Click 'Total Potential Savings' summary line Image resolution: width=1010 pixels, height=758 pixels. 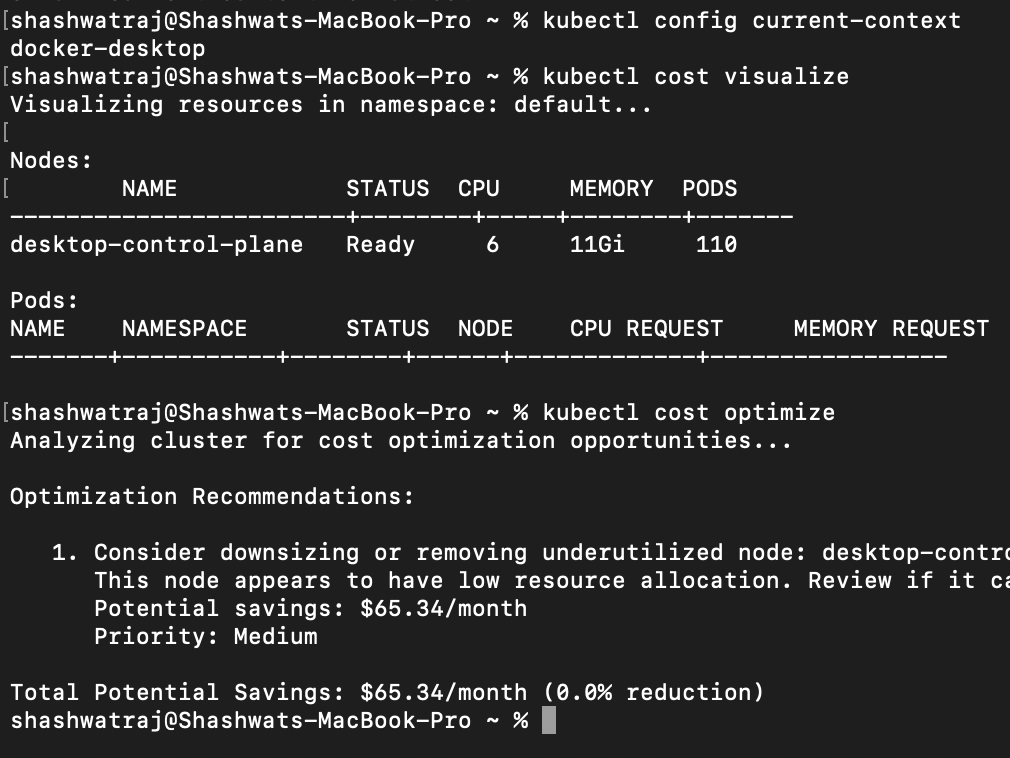[387, 692]
